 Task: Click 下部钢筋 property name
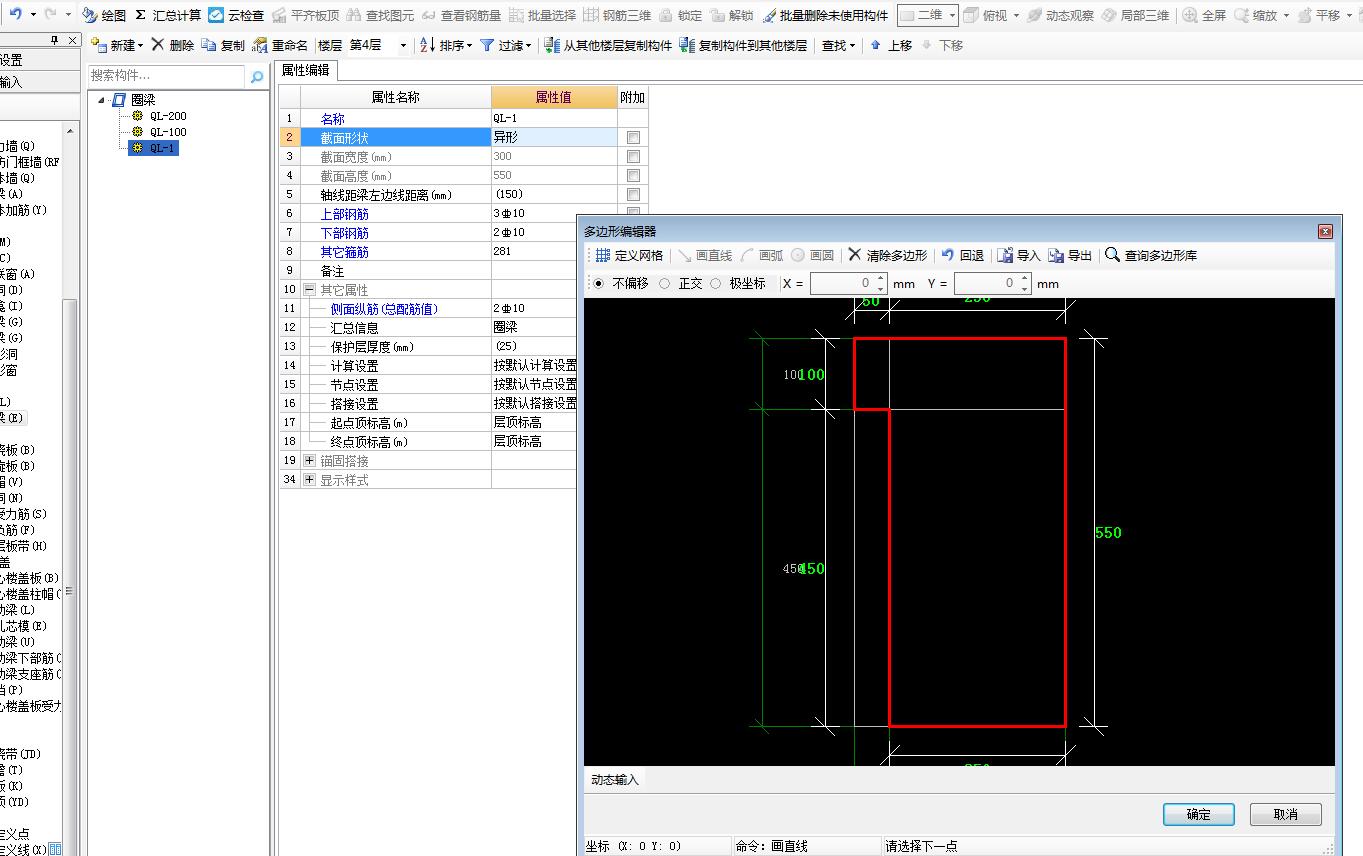click(344, 233)
